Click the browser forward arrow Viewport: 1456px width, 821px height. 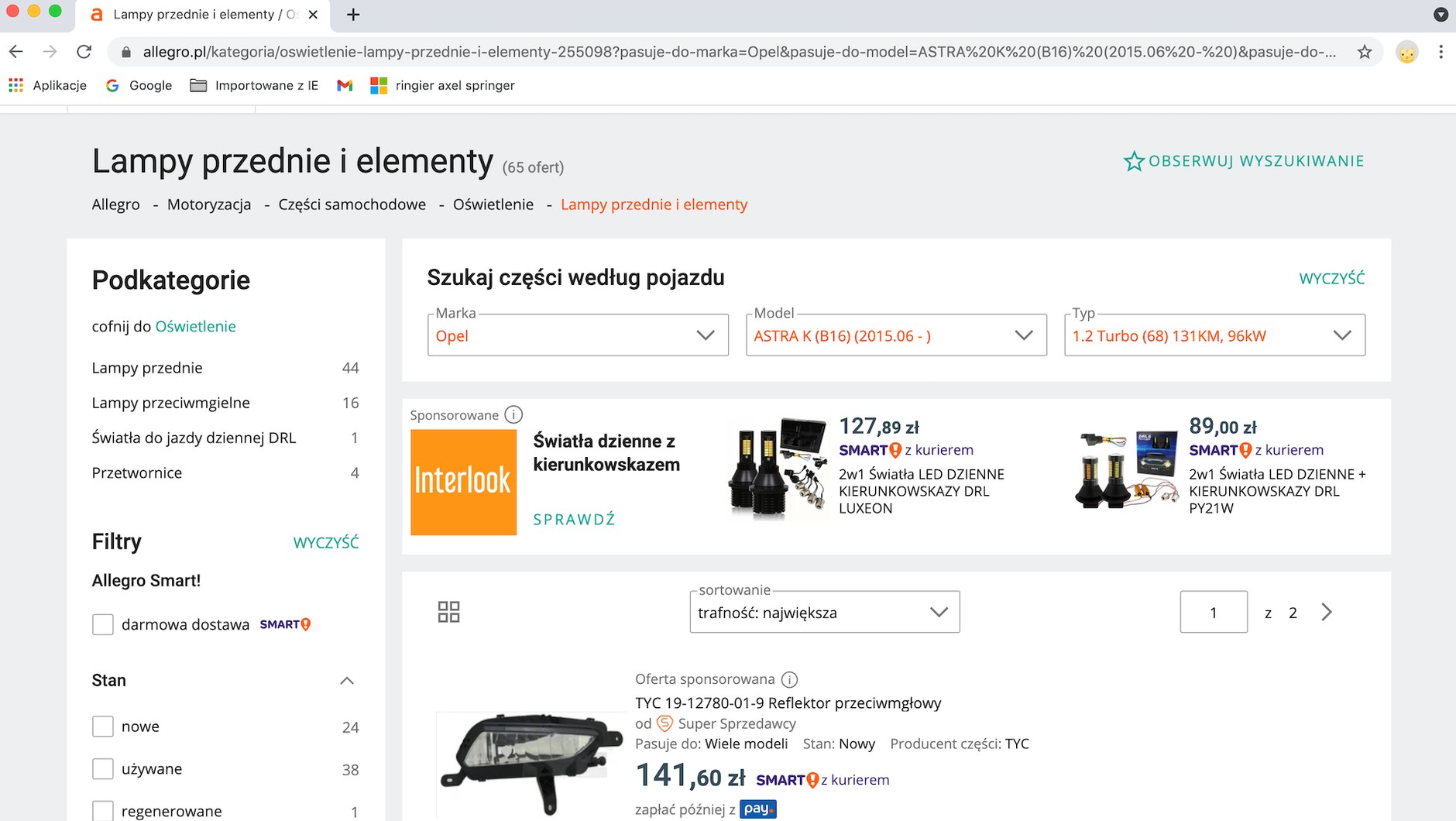click(x=50, y=52)
